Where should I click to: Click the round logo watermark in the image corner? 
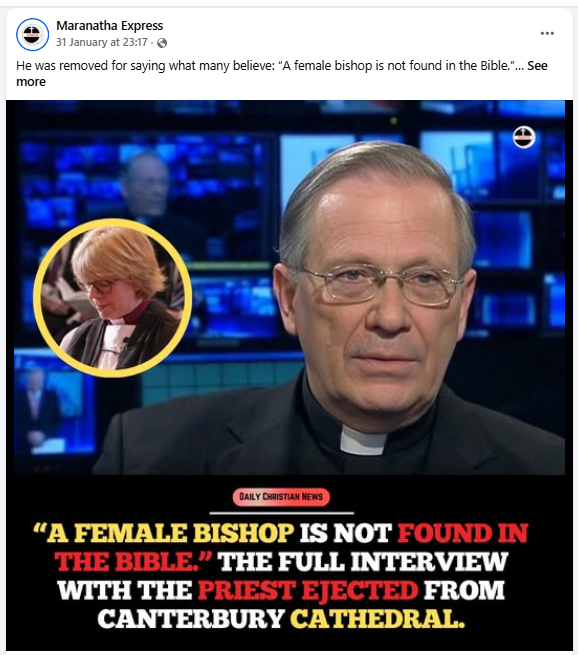(x=524, y=137)
